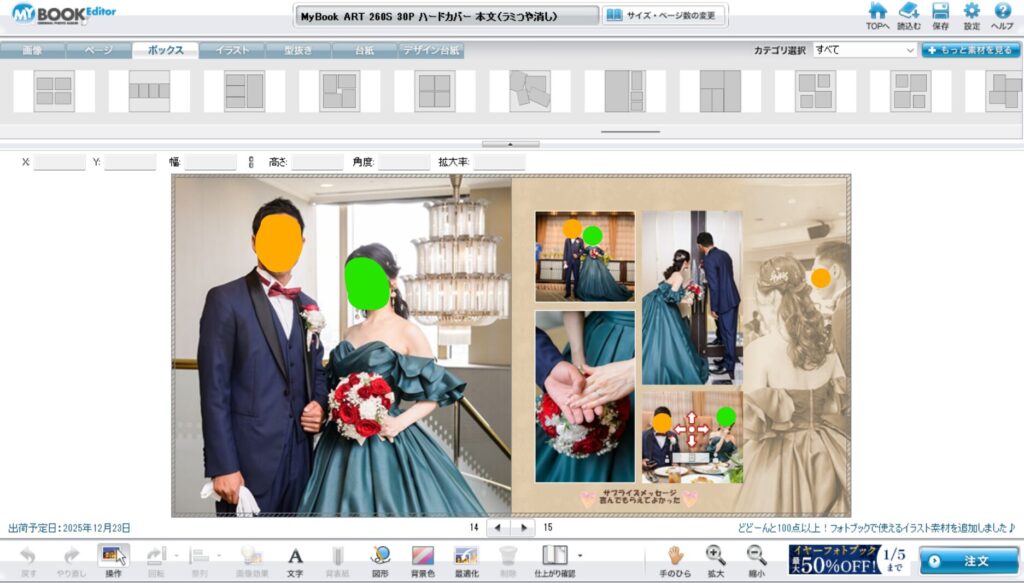Click もっと素材を見る button

[x=970, y=49]
